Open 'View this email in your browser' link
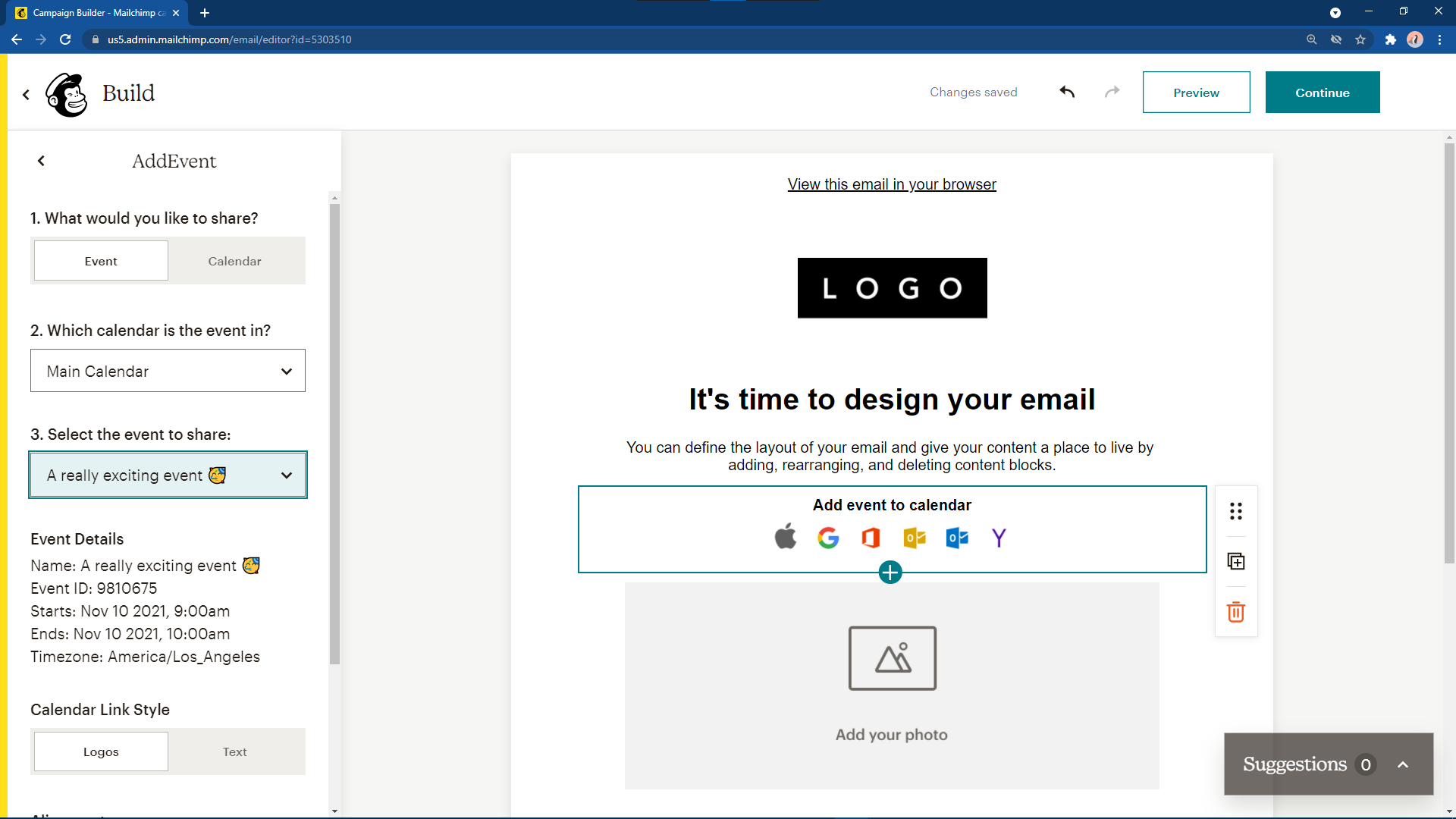Viewport: 1456px width, 819px height. coord(891,184)
